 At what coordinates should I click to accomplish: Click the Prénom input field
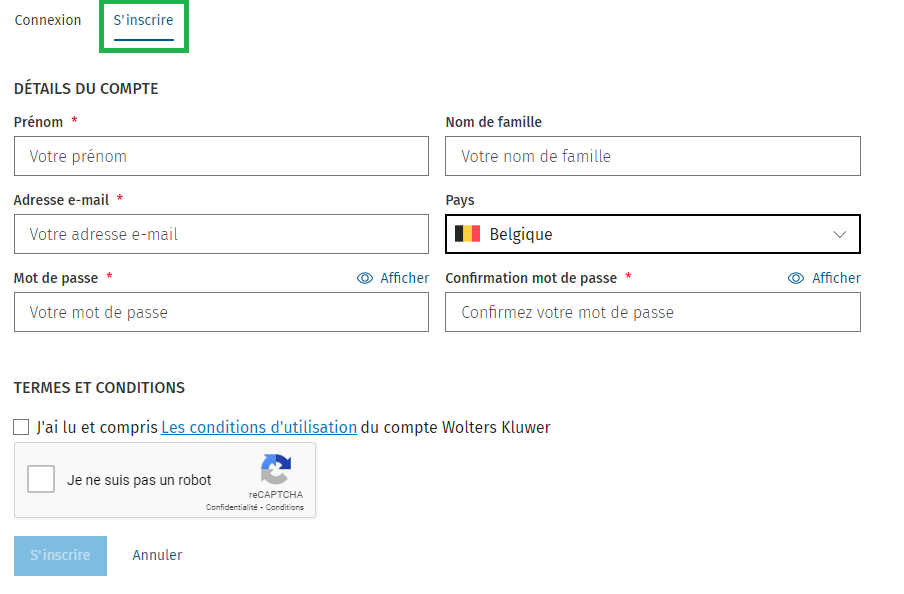(221, 156)
